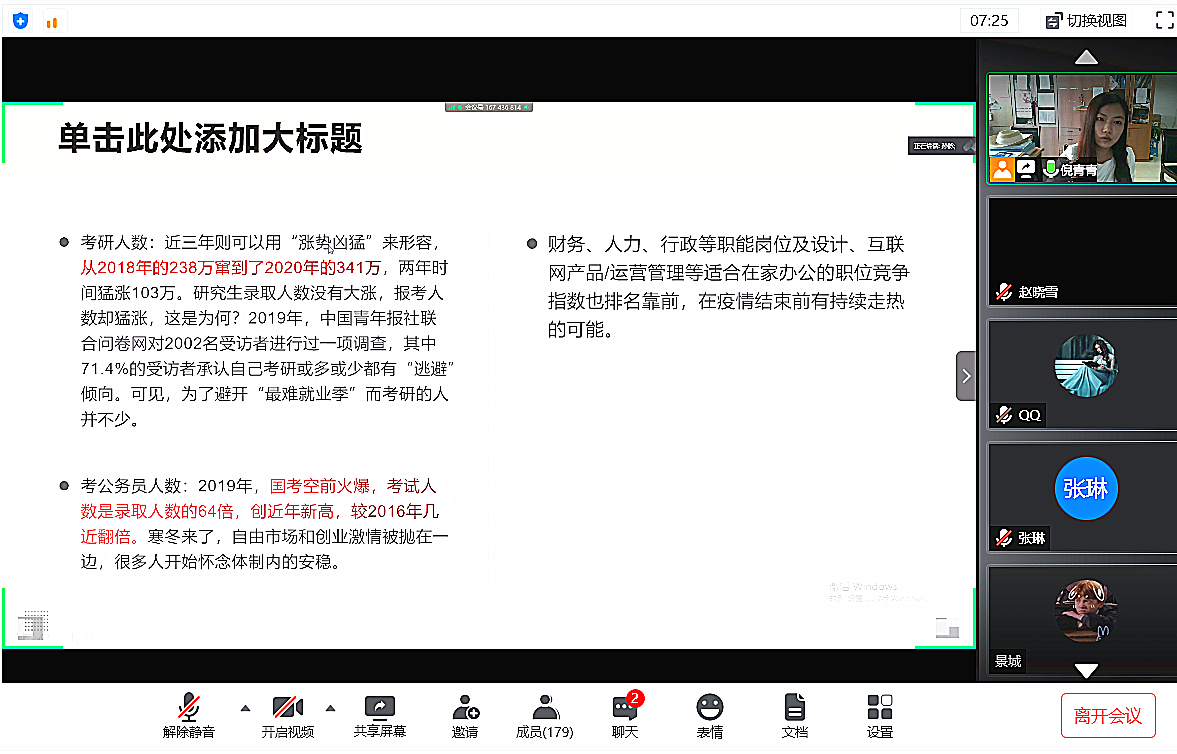Open the camera options dropdown arrow
1177x754 pixels.
pos(330,707)
